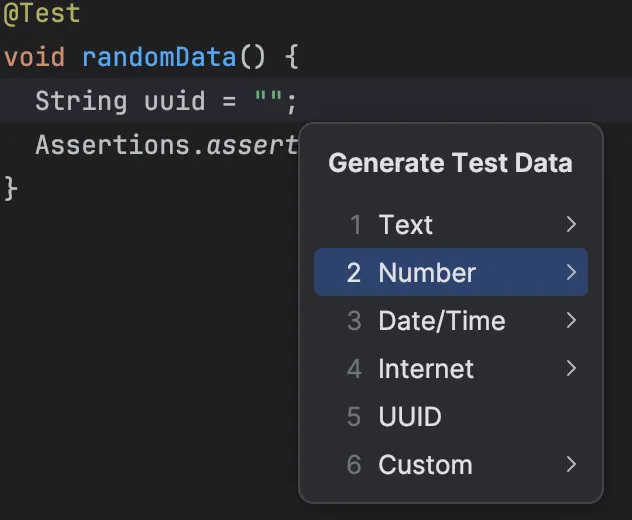Click the Assertions class reference
Viewport: 632px width, 520px height.
pos(115,145)
